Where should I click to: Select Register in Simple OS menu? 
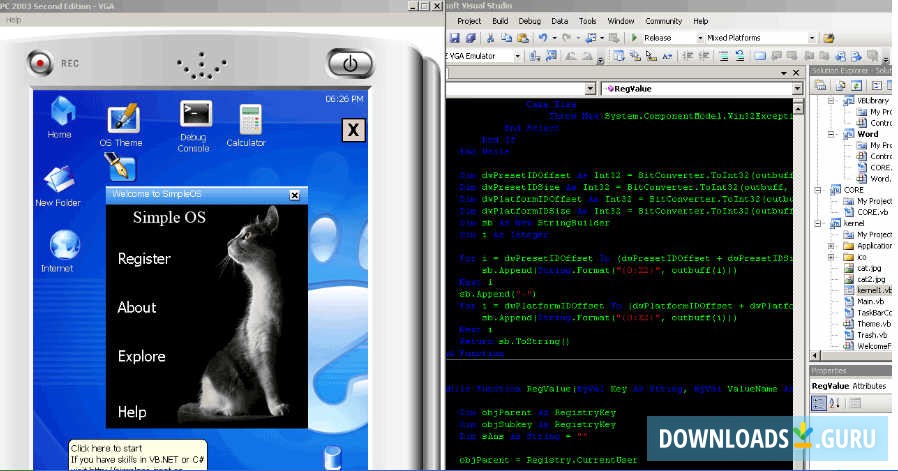pyautogui.click(x=144, y=259)
